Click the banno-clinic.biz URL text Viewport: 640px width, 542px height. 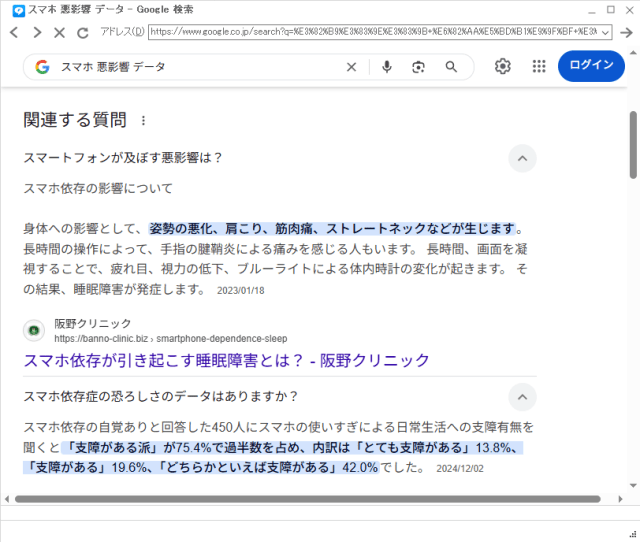point(171,339)
